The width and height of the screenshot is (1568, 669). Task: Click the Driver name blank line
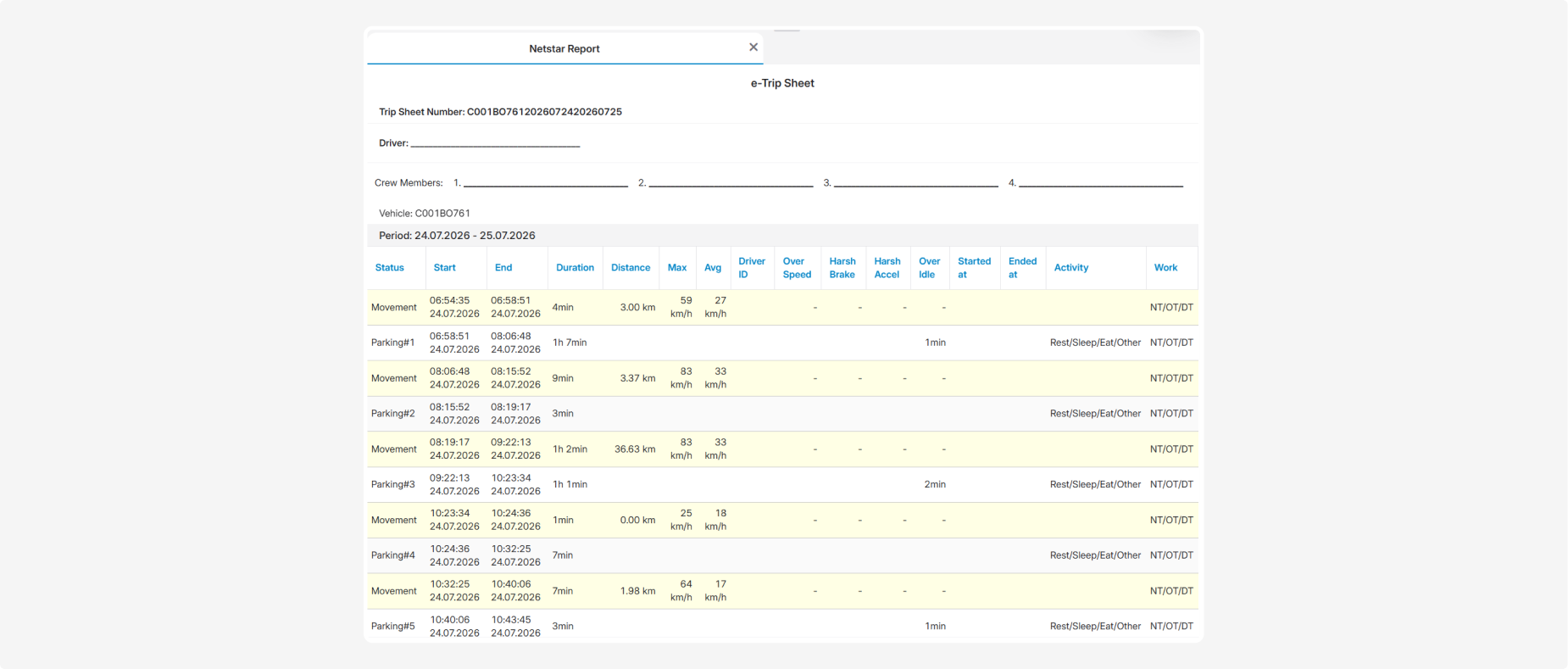tap(495, 143)
